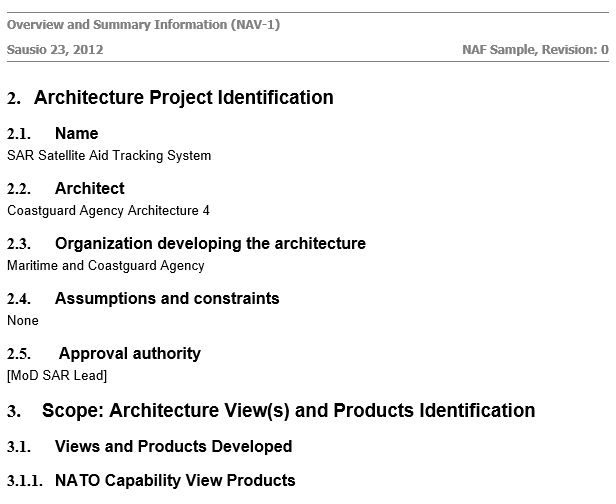The height and width of the screenshot is (504, 616).
Task: Click the '2.2. Architect' subheading
Action: (66, 189)
